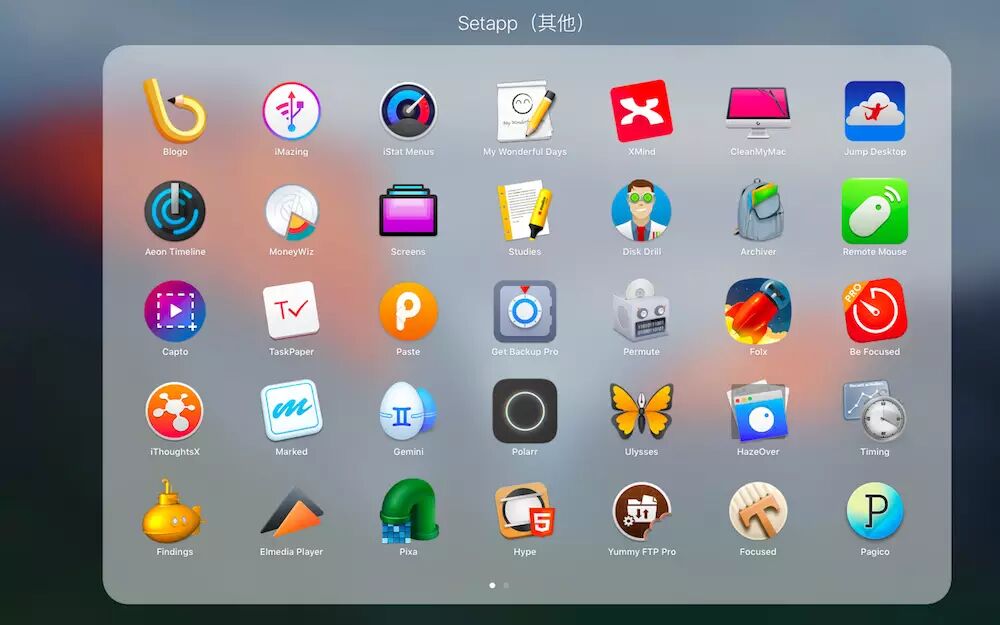Launch the Screens app
The image size is (1000, 625).
point(408,211)
